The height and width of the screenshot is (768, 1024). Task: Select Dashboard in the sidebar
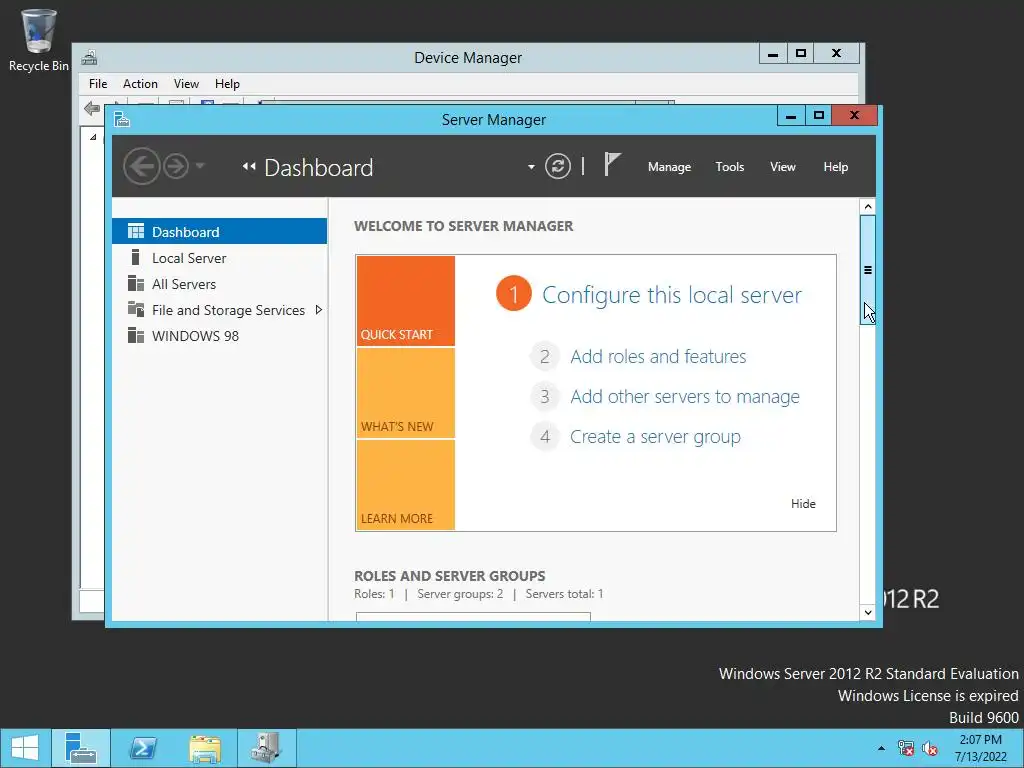[x=219, y=232]
